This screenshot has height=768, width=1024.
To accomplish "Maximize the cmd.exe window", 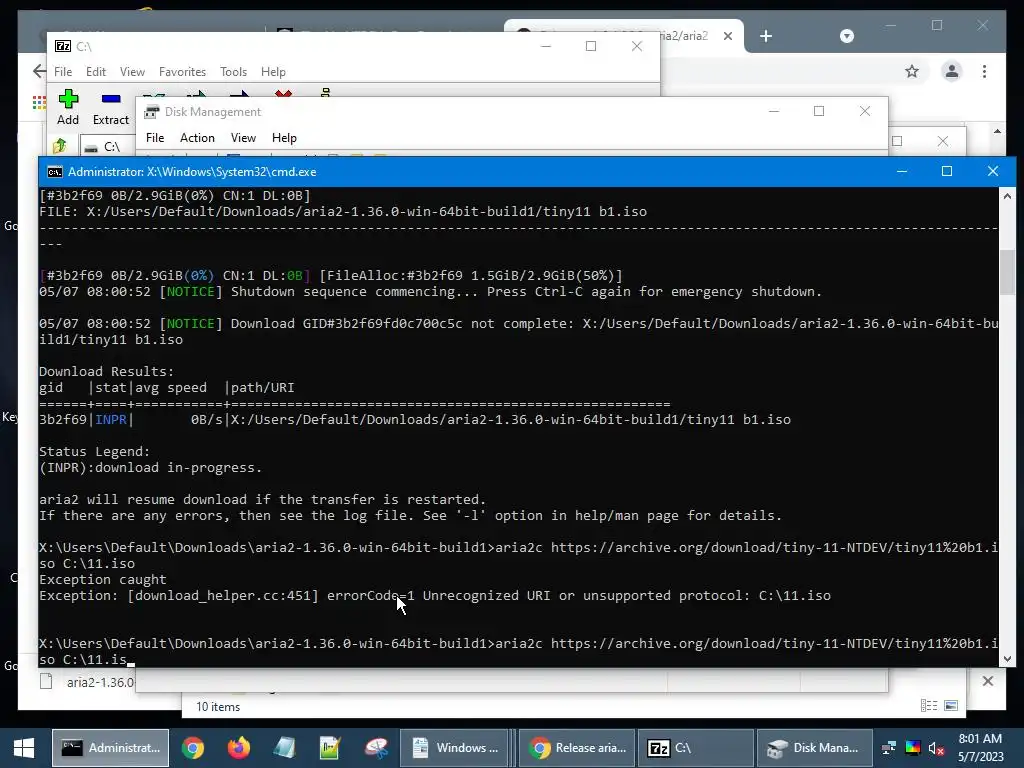I will click(946, 171).
